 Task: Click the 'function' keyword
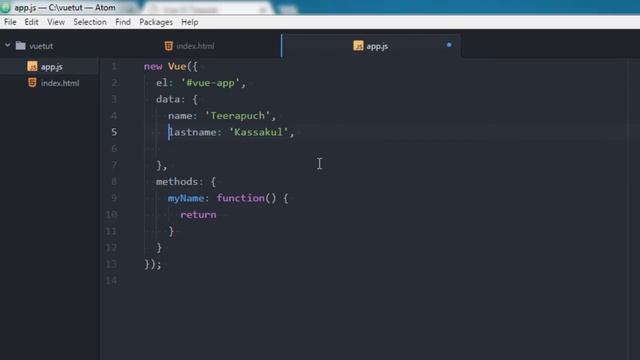click(240, 198)
